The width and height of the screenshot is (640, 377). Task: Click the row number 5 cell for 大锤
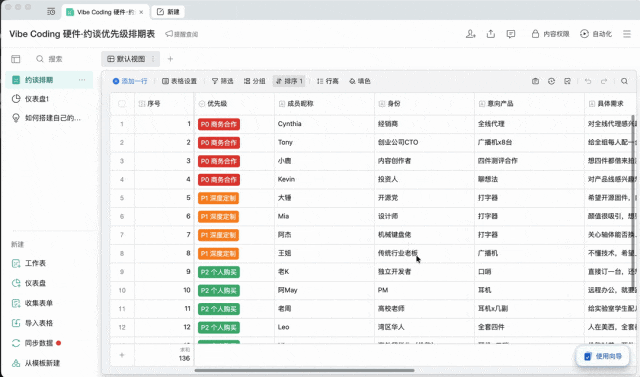pyautogui.click(x=122, y=198)
